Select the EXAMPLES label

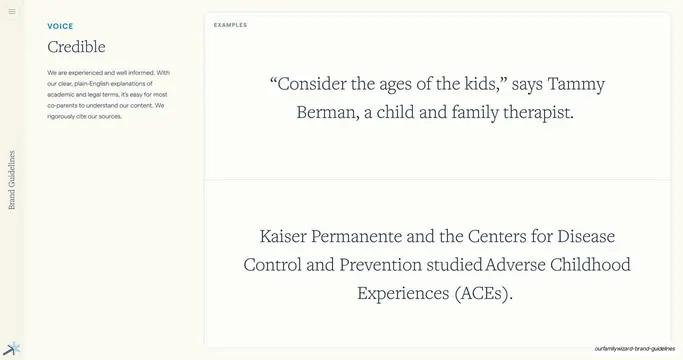pos(230,25)
